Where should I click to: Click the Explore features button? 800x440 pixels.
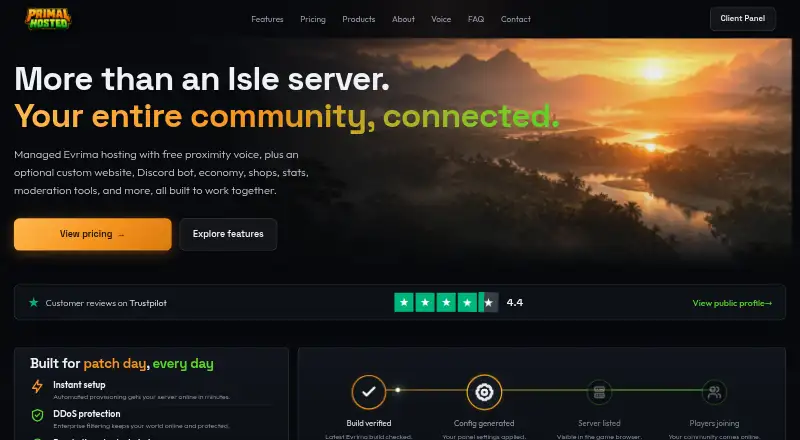point(228,234)
